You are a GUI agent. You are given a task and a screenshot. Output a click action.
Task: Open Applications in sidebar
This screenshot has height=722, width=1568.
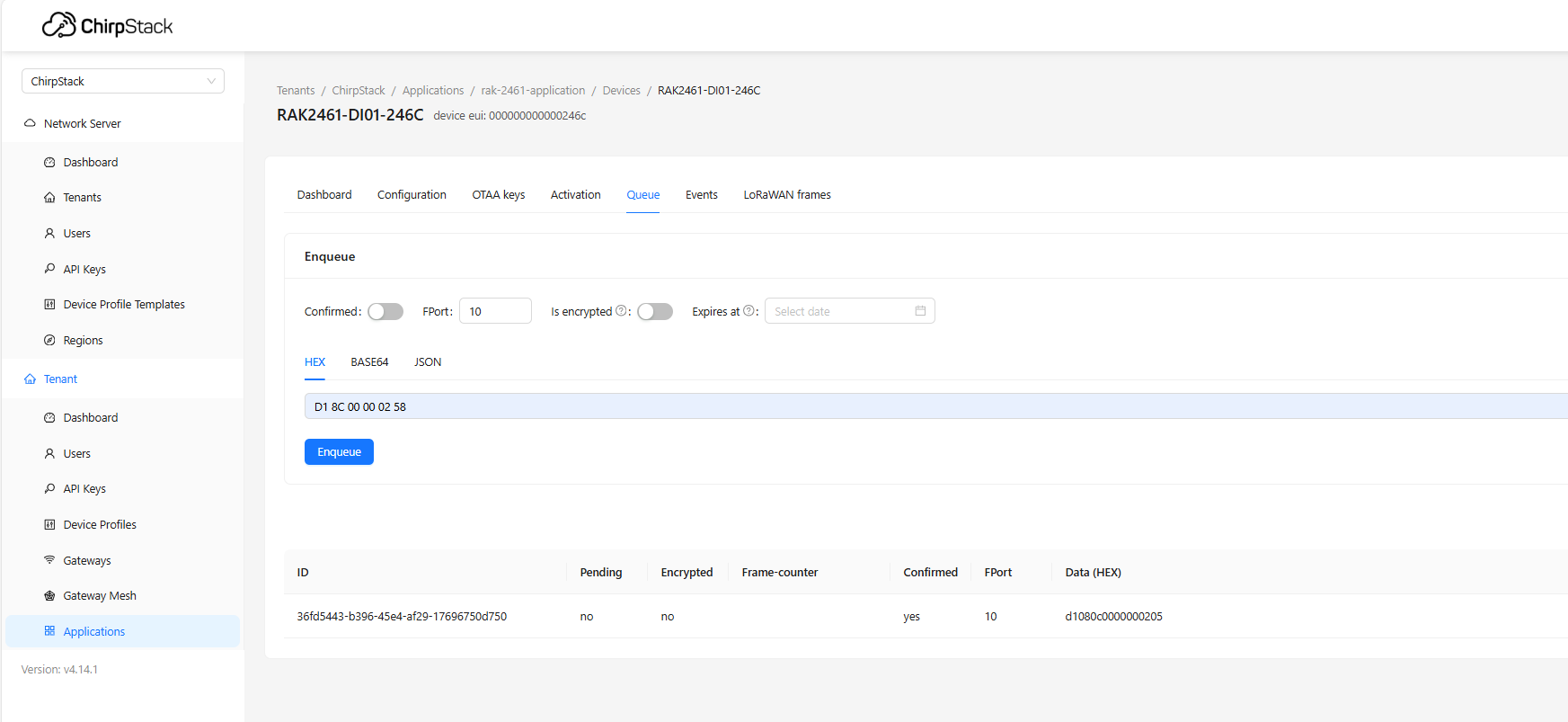point(122,631)
